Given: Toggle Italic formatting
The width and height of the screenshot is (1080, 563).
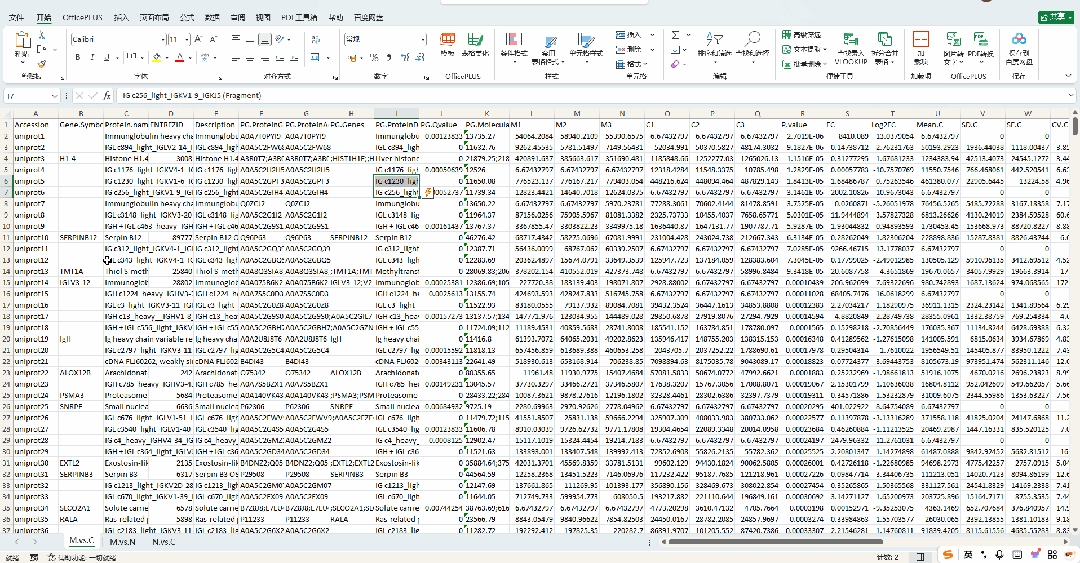Looking at the screenshot, I should click(x=93, y=58).
